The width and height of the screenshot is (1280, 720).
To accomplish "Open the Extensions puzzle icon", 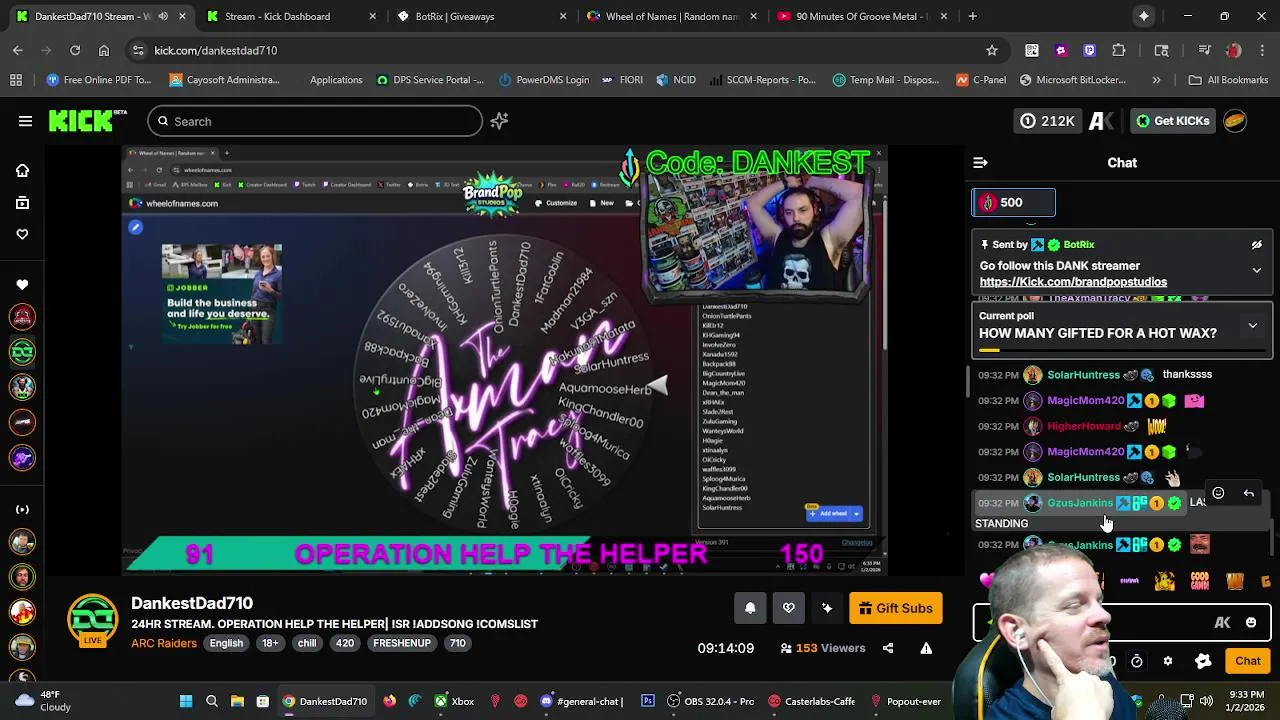I will (1119, 50).
